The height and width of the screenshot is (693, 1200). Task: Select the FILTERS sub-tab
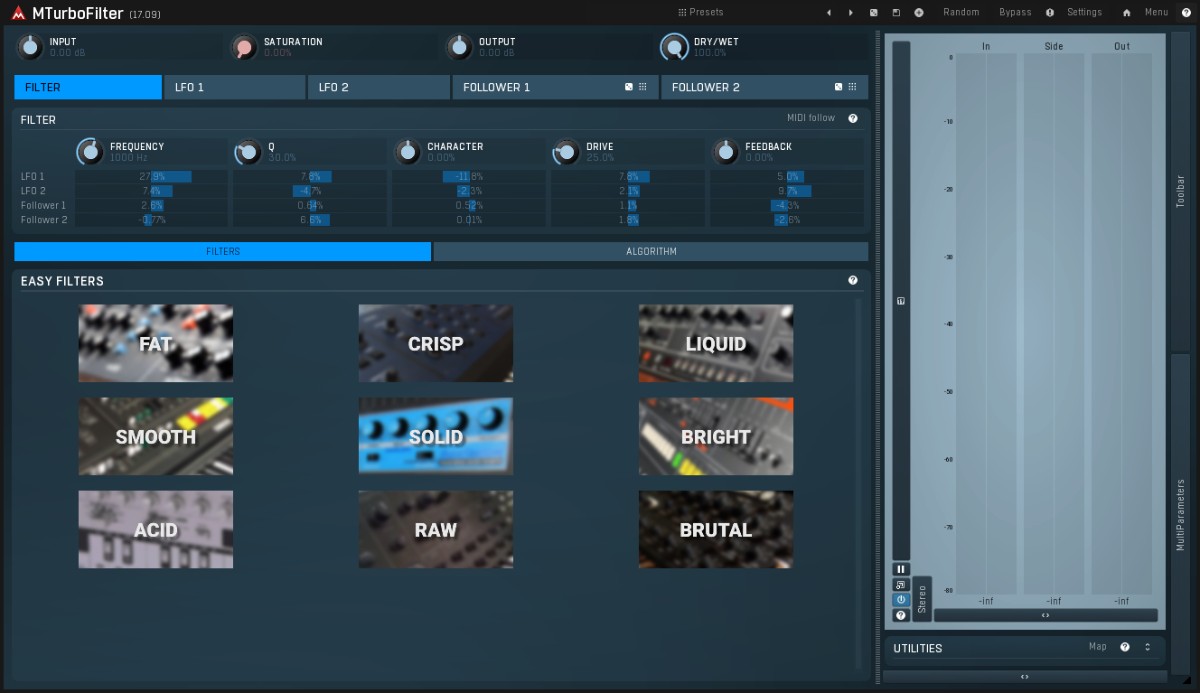[223, 251]
